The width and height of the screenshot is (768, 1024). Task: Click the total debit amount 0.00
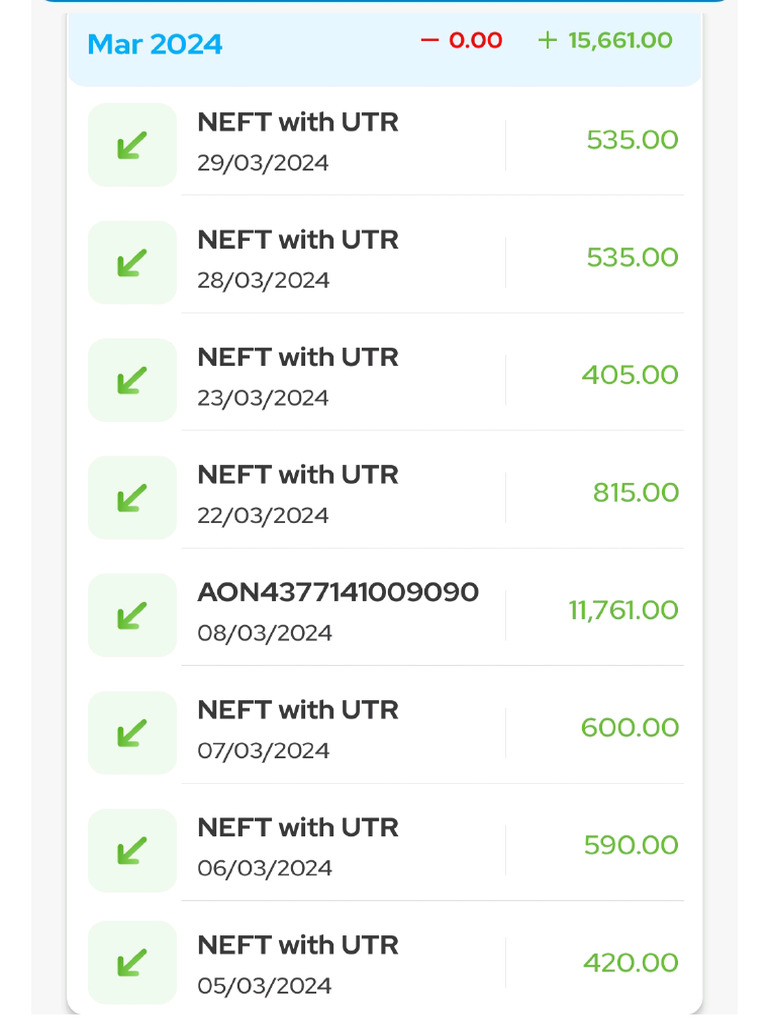[x=462, y=41]
